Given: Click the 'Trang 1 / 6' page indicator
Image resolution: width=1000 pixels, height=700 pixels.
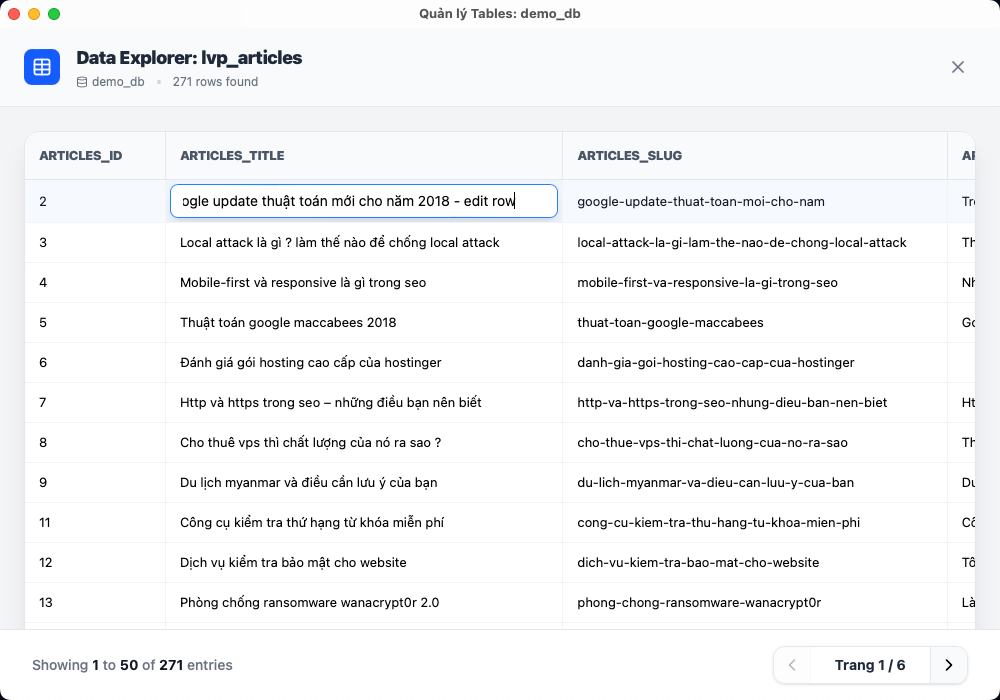Looking at the screenshot, I should (869, 665).
